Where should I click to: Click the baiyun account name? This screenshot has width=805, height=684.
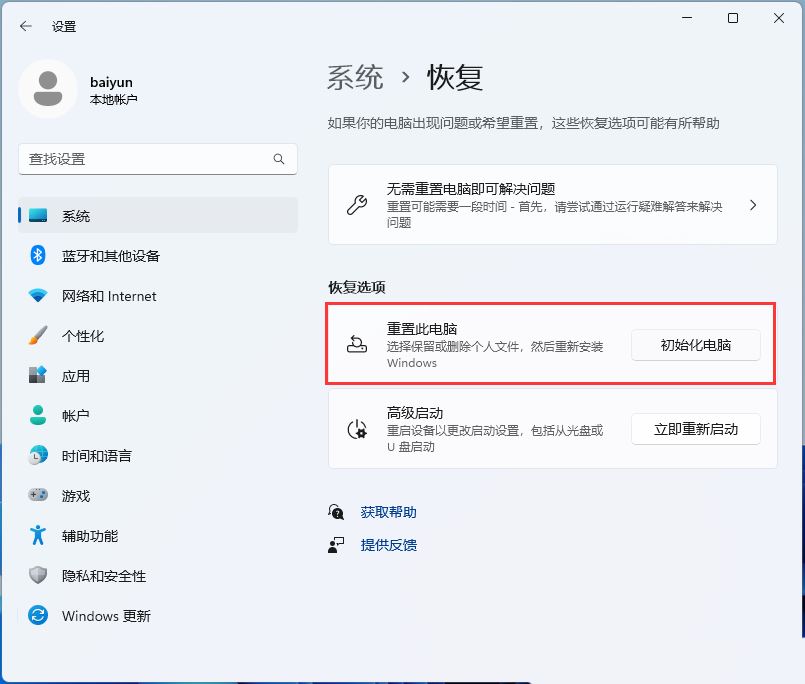111,82
